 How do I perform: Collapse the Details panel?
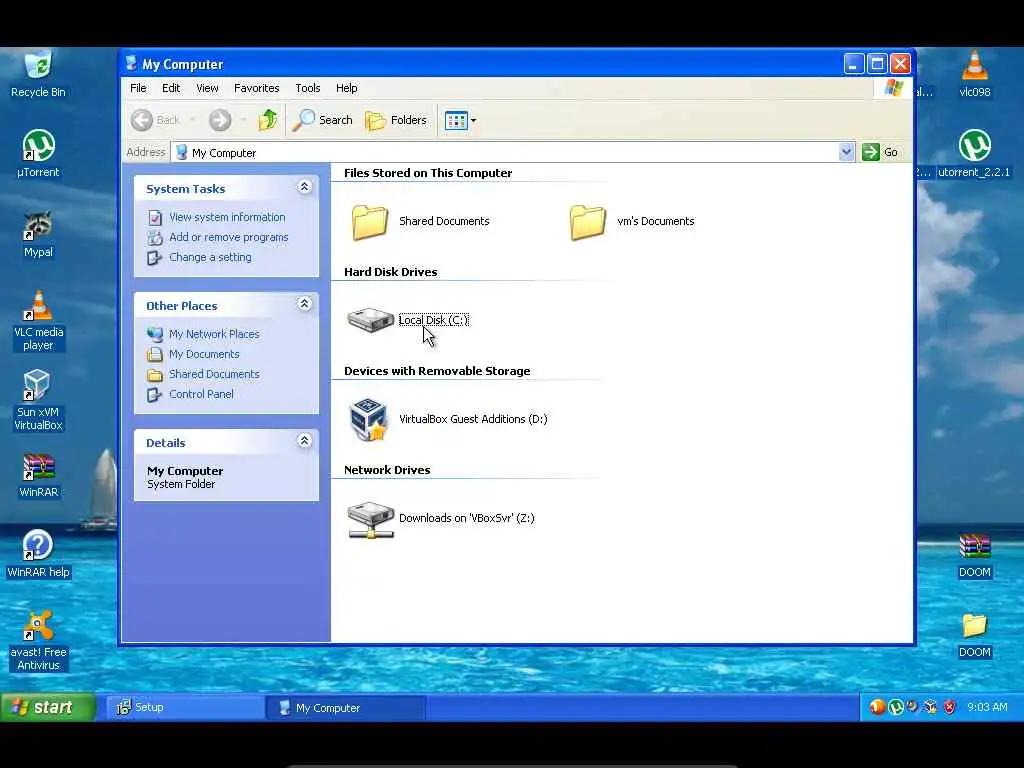click(x=304, y=441)
